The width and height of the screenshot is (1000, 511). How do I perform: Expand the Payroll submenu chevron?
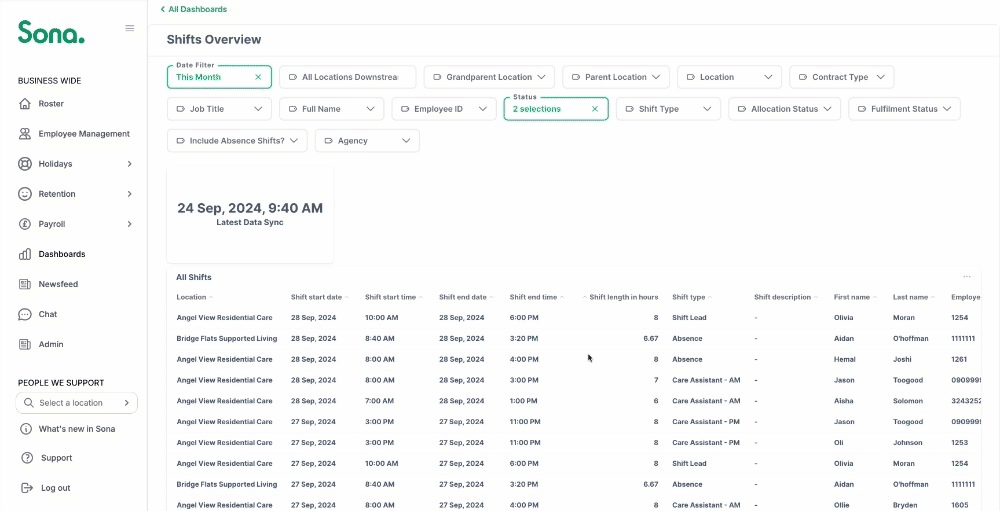point(129,224)
